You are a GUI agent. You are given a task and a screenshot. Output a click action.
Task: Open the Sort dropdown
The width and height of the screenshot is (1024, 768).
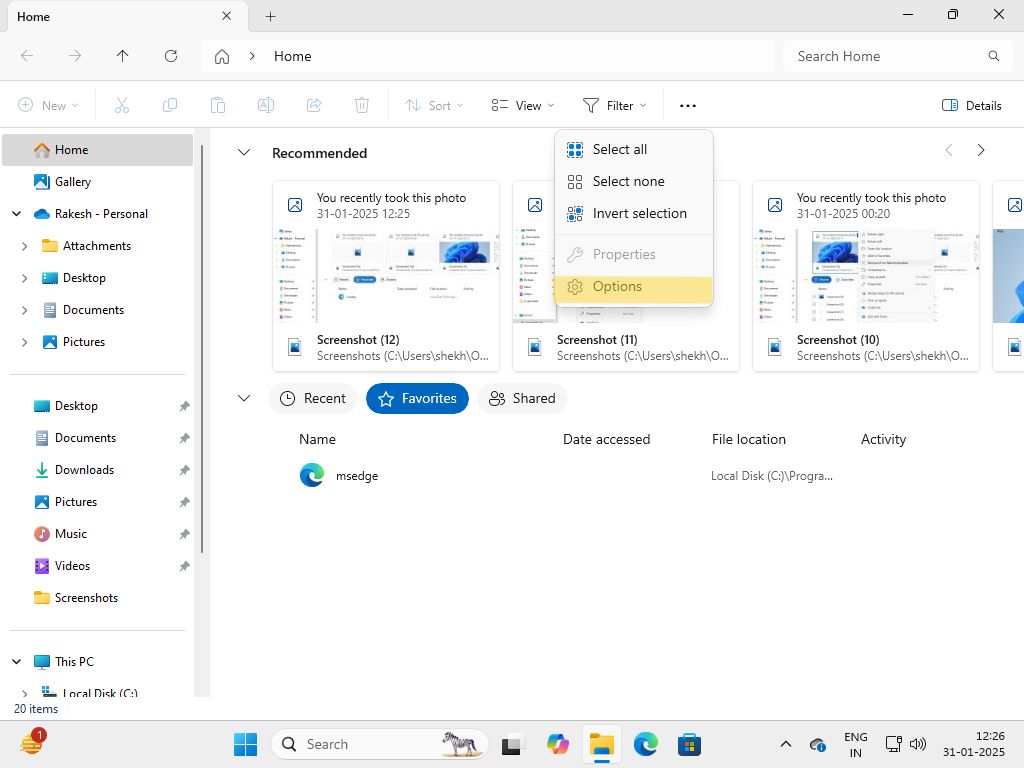tap(434, 105)
